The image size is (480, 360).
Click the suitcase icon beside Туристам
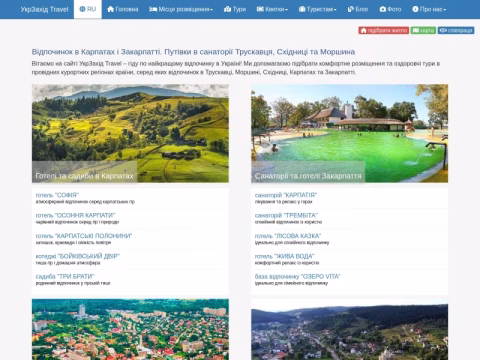[302, 9]
